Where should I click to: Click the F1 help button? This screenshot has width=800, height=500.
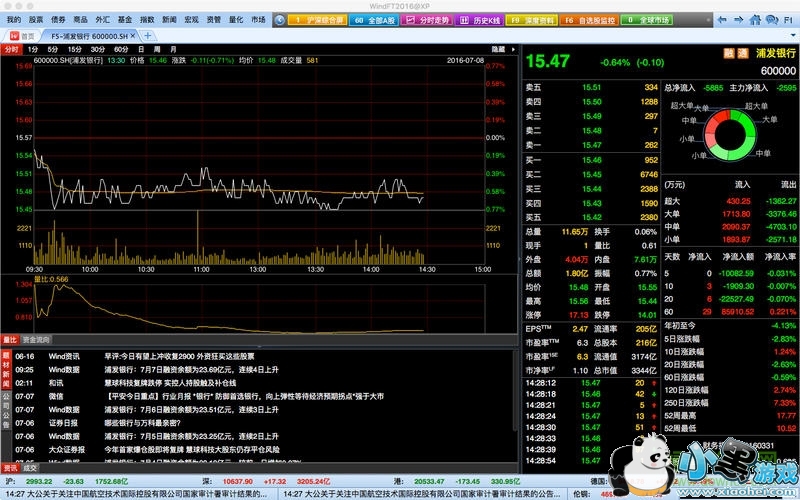788,20
